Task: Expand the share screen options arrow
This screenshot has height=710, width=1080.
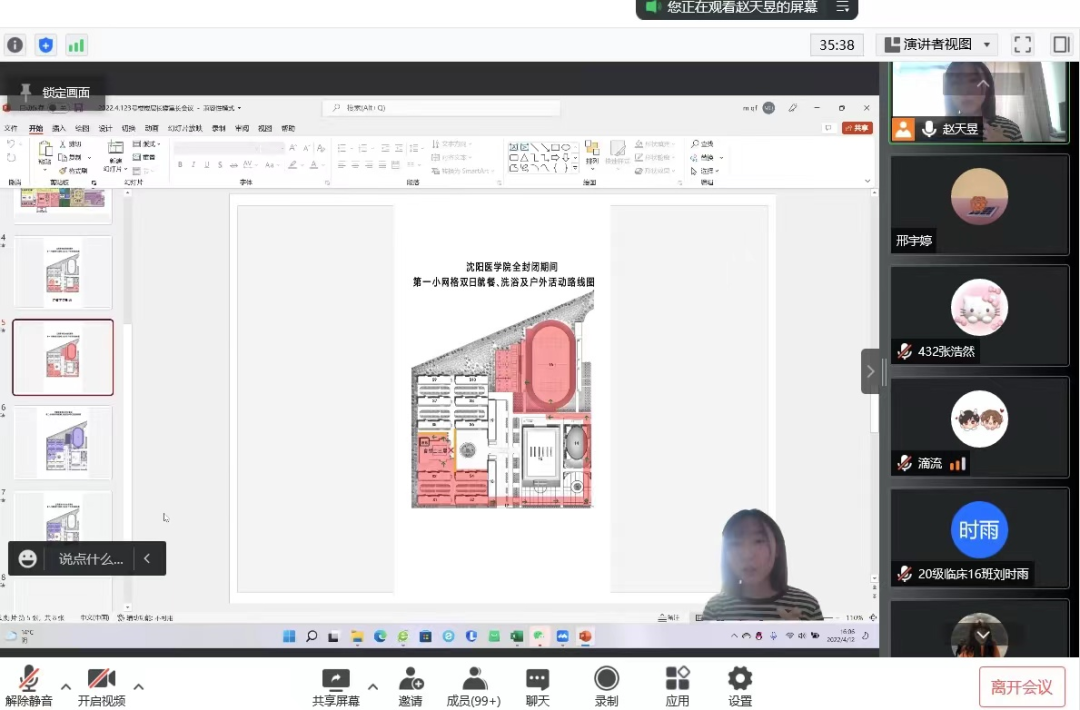Action: pos(373,686)
